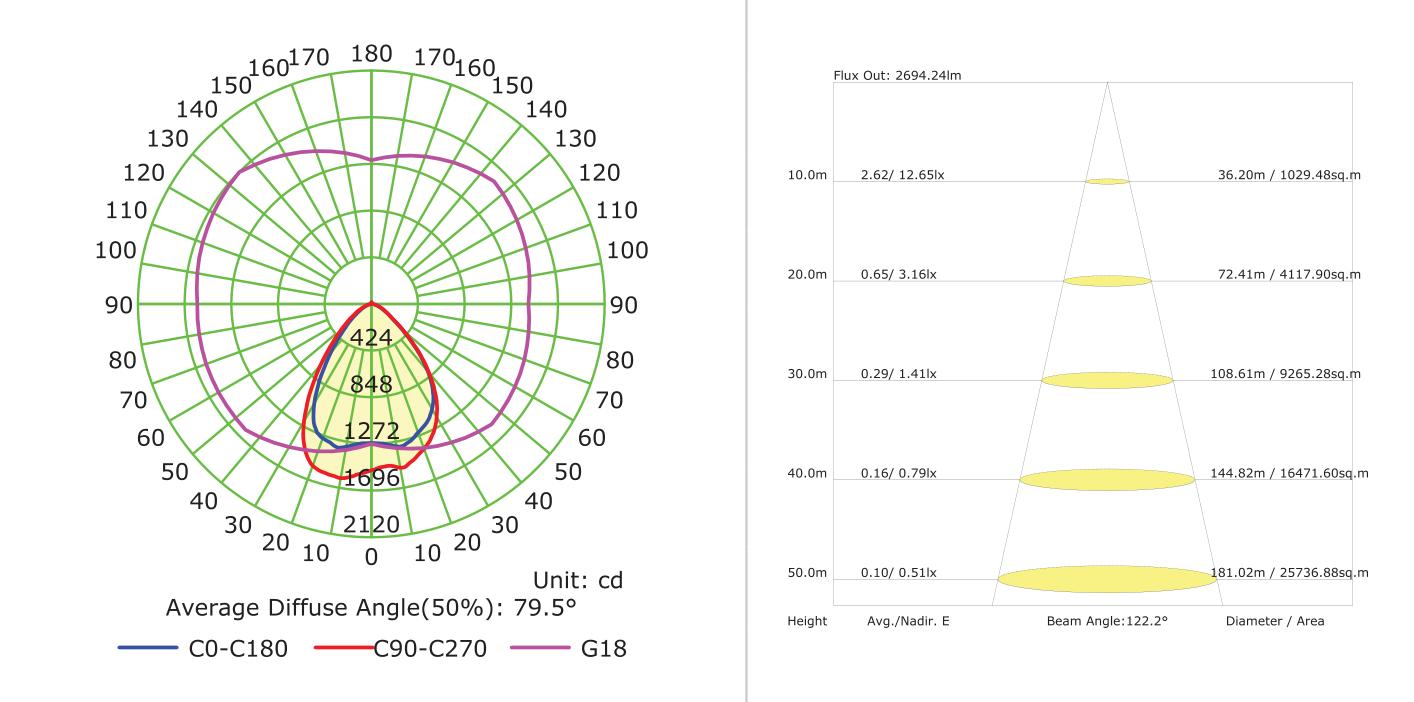The width and height of the screenshot is (1414, 702).
Task: Click the 10.0m height label
Action: (807, 175)
